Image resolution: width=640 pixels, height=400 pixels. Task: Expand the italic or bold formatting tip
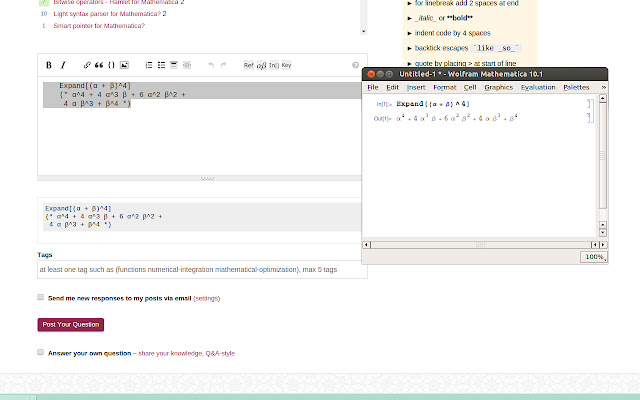pyautogui.click(x=409, y=18)
